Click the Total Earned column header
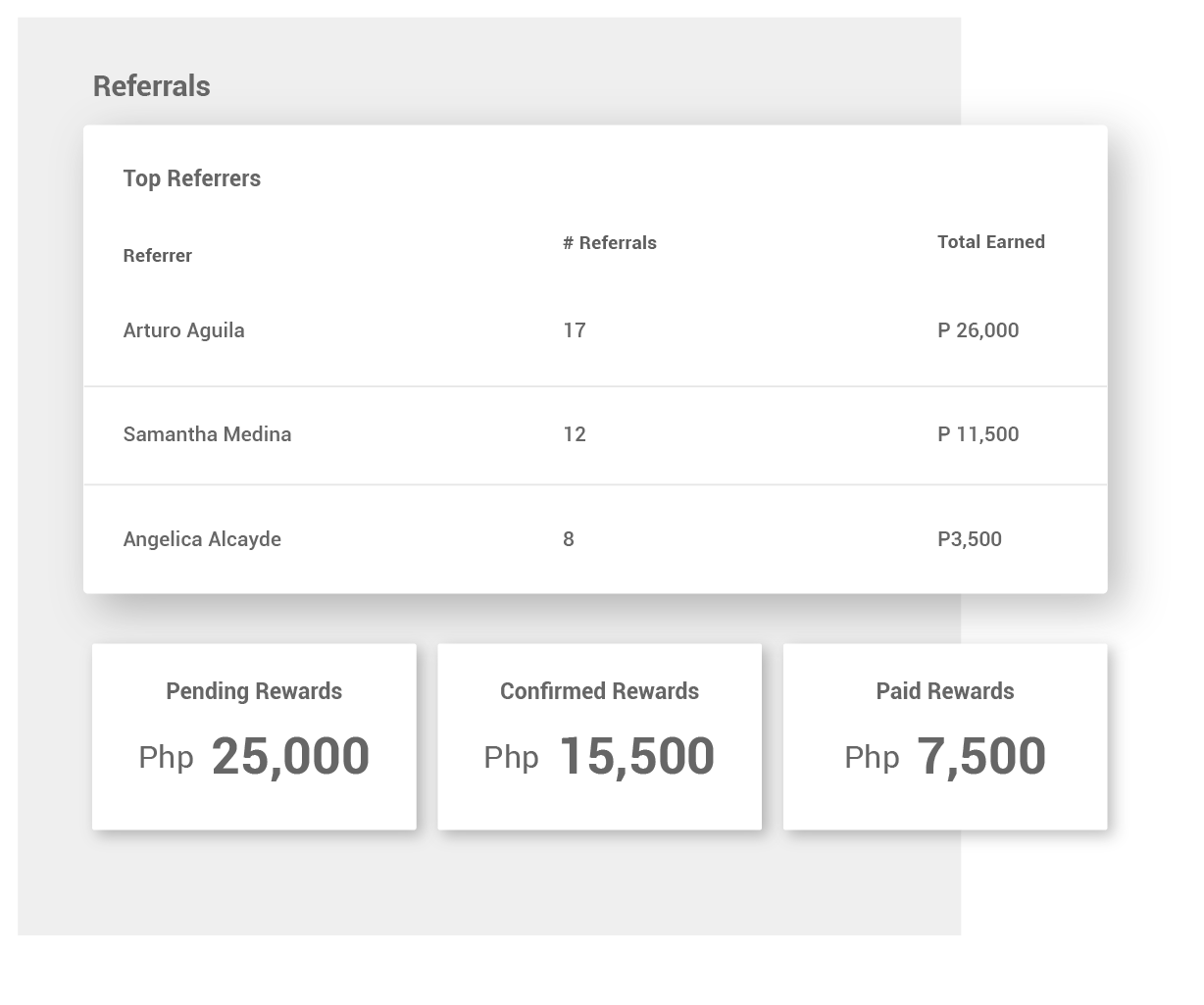This screenshot has width=1204, height=1005. (991, 242)
